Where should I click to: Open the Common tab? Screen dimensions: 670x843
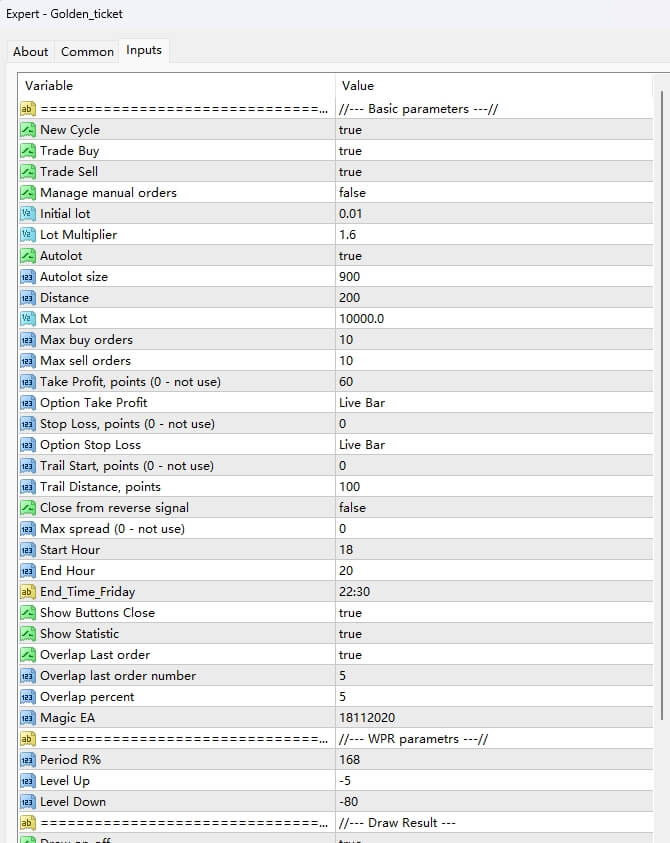[87, 52]
